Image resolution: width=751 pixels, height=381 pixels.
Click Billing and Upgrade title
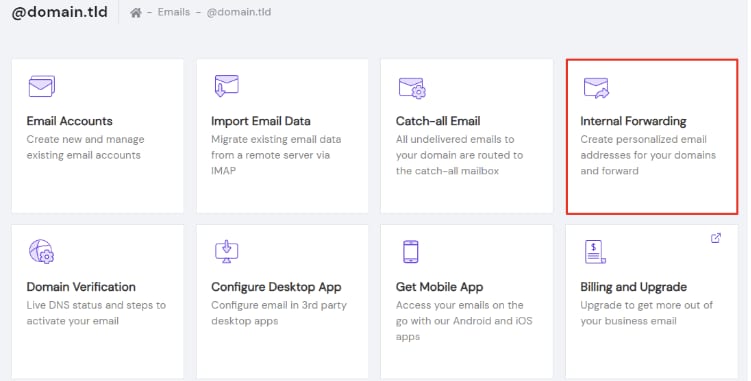click(634, 287)
